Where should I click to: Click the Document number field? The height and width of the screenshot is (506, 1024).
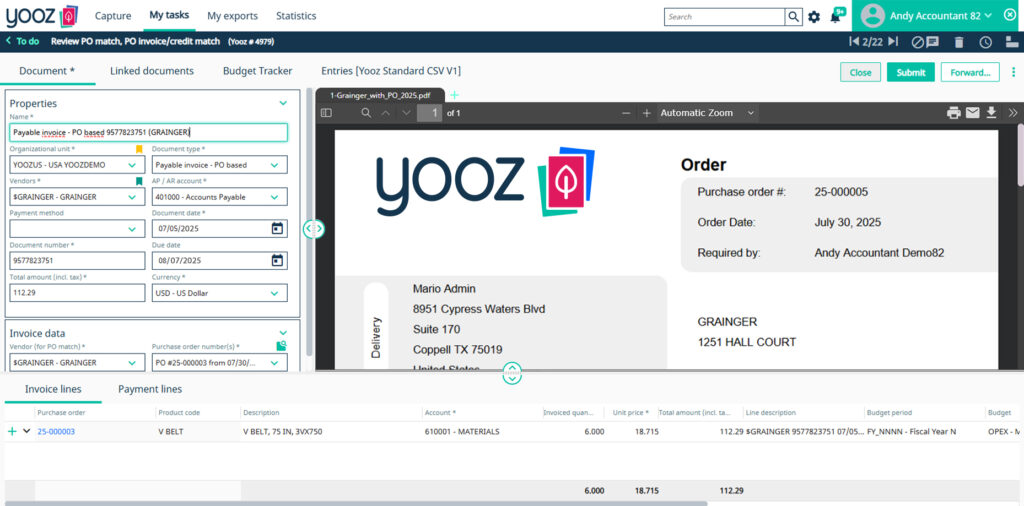point(77,261)
